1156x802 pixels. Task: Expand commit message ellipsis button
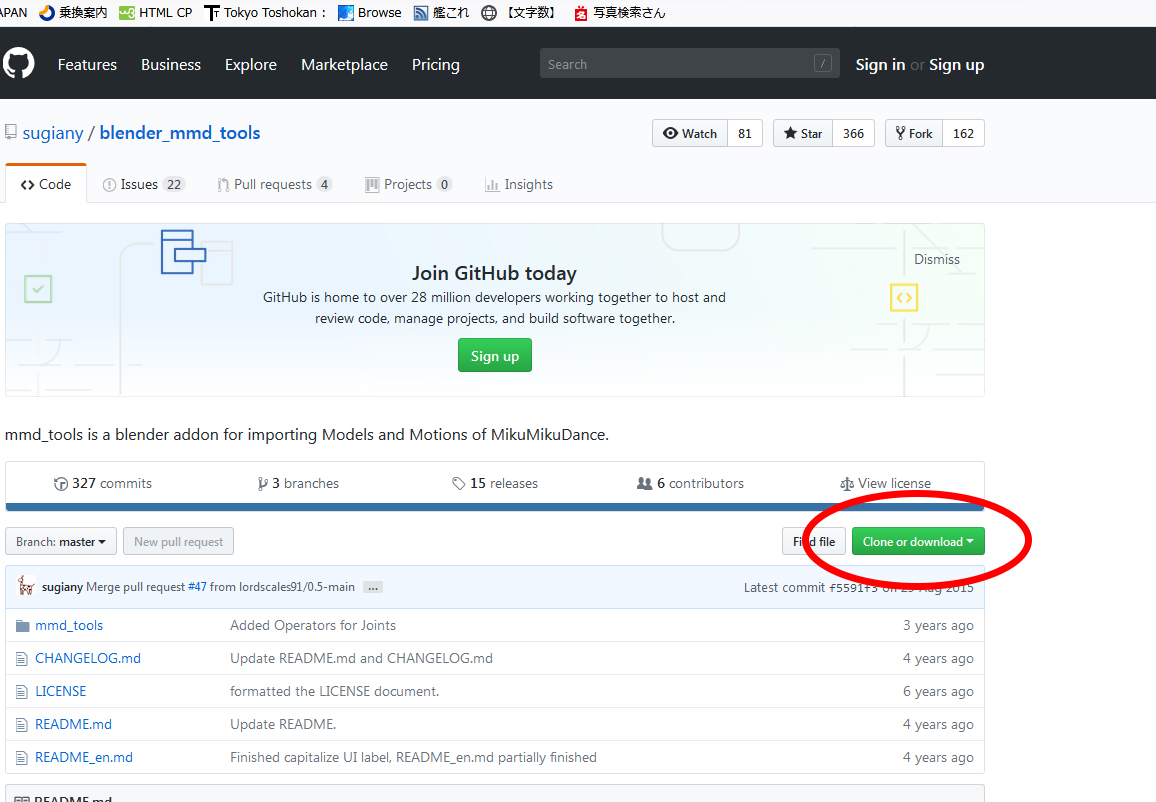pos(373,587)
